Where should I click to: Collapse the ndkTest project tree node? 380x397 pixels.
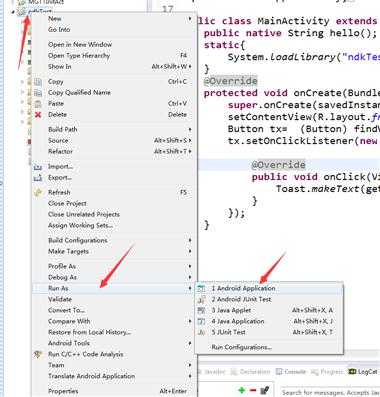13,12
